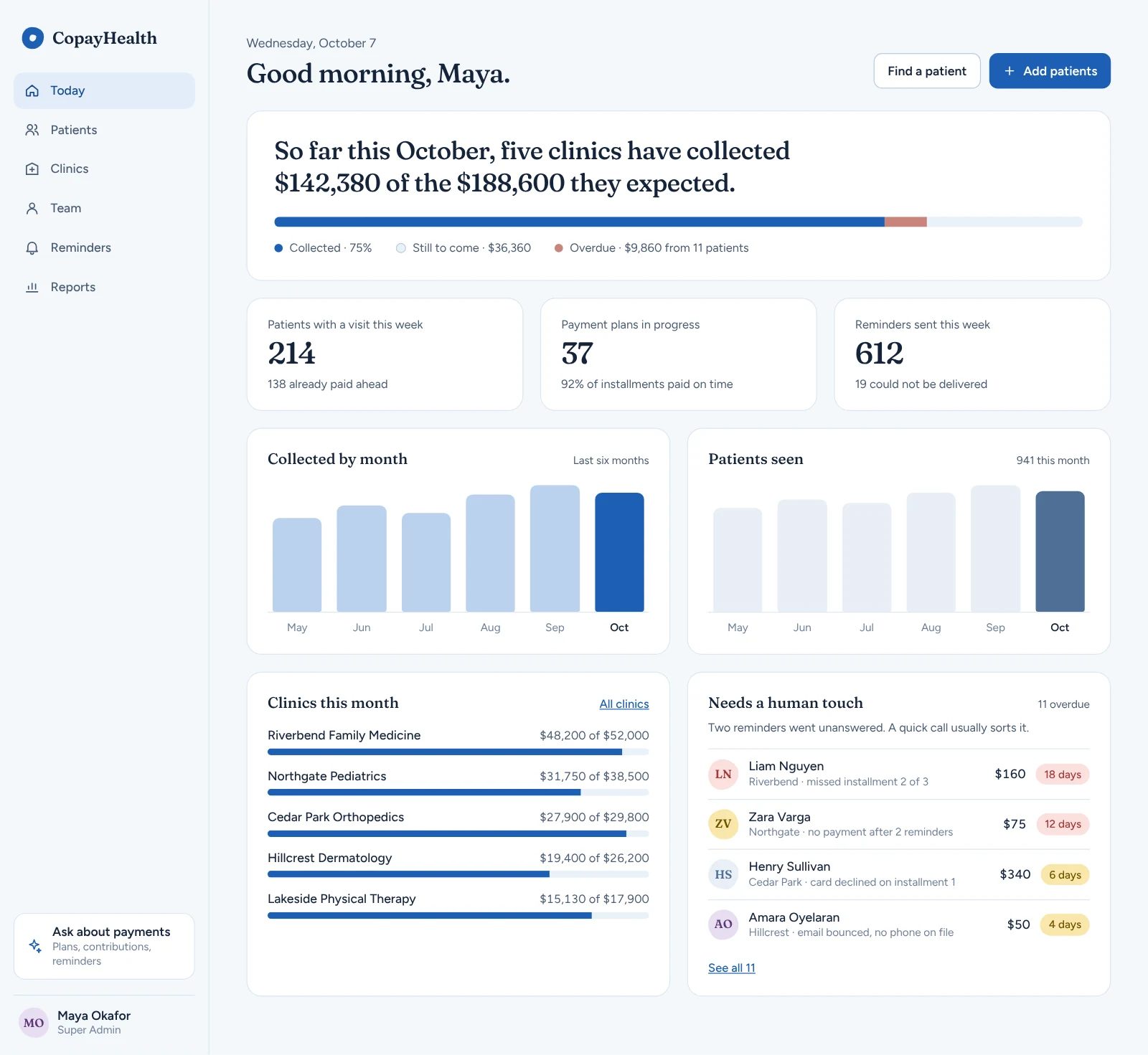This screenshot has height=1055, width=1148.
Task: Click the Oct bar in Patients seen
Action: [x=1060, y=552]
